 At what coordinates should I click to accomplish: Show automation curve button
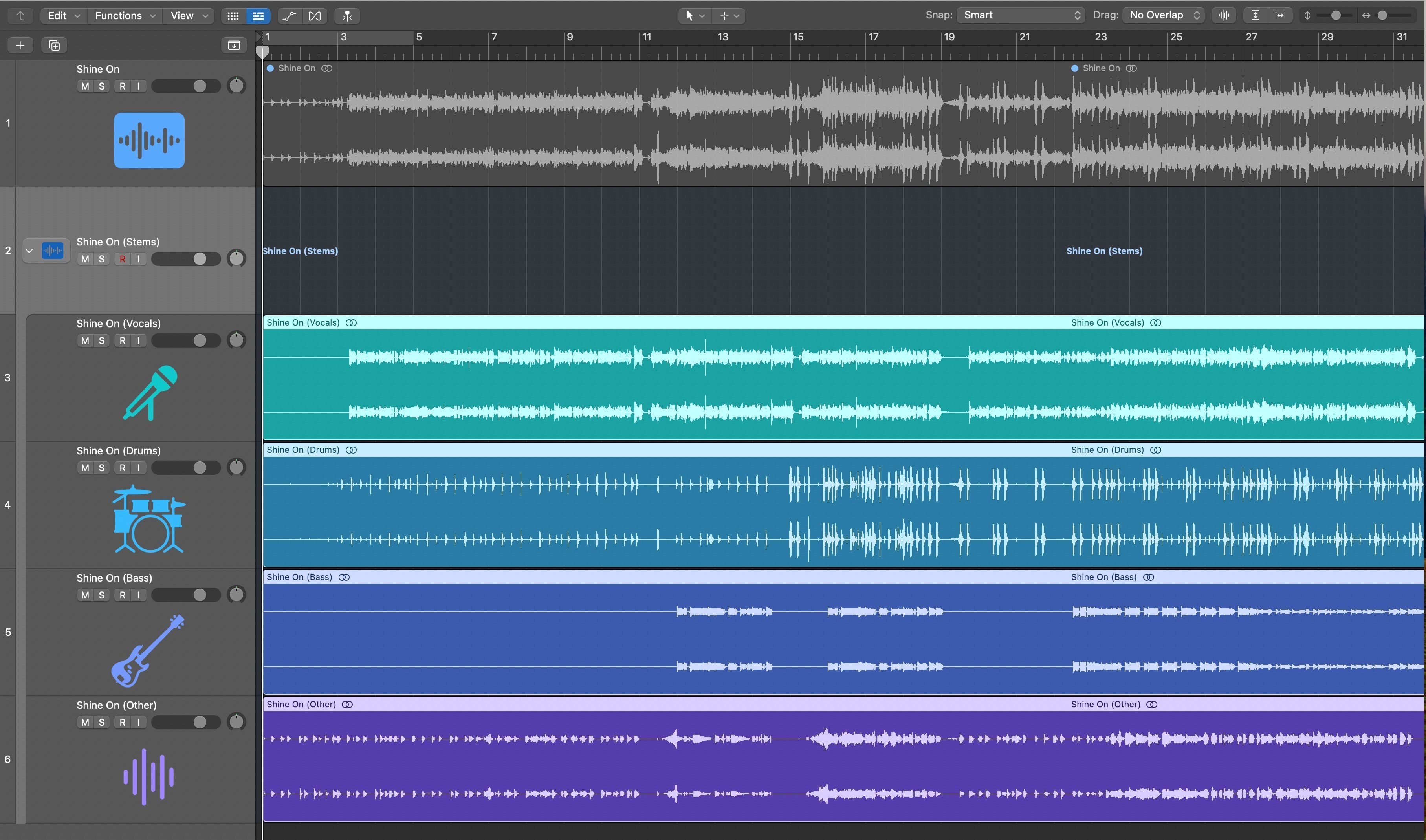point(289,16)
